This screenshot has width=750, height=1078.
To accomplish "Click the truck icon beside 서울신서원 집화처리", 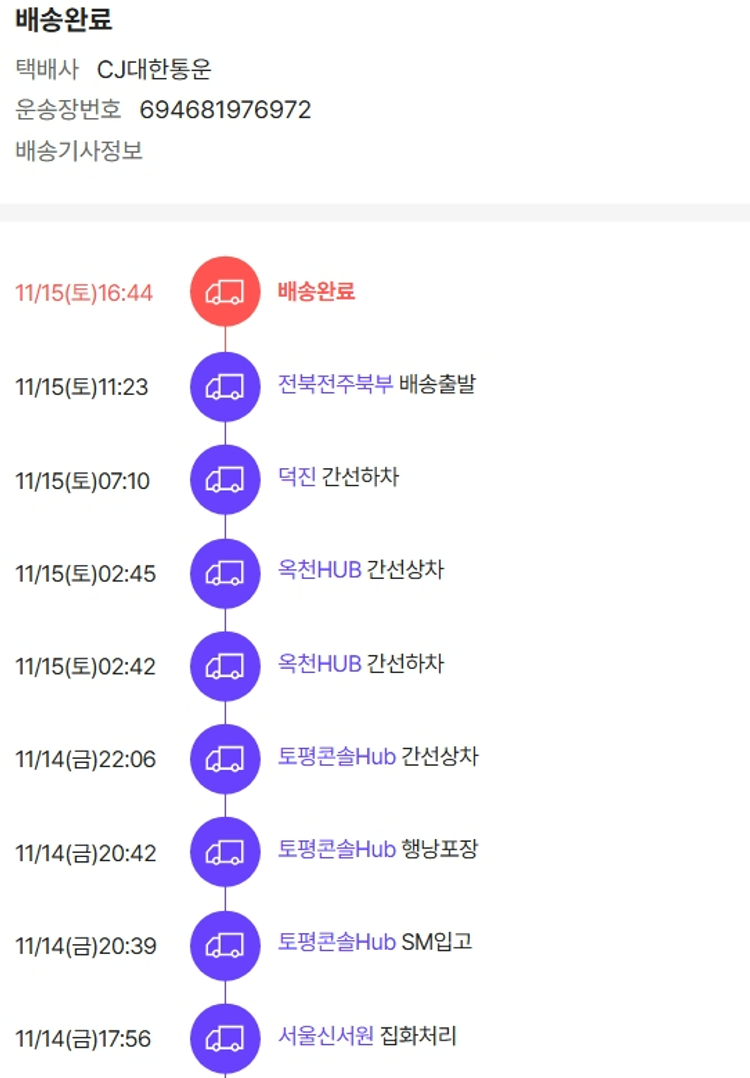I will [x=225, y=1038].
